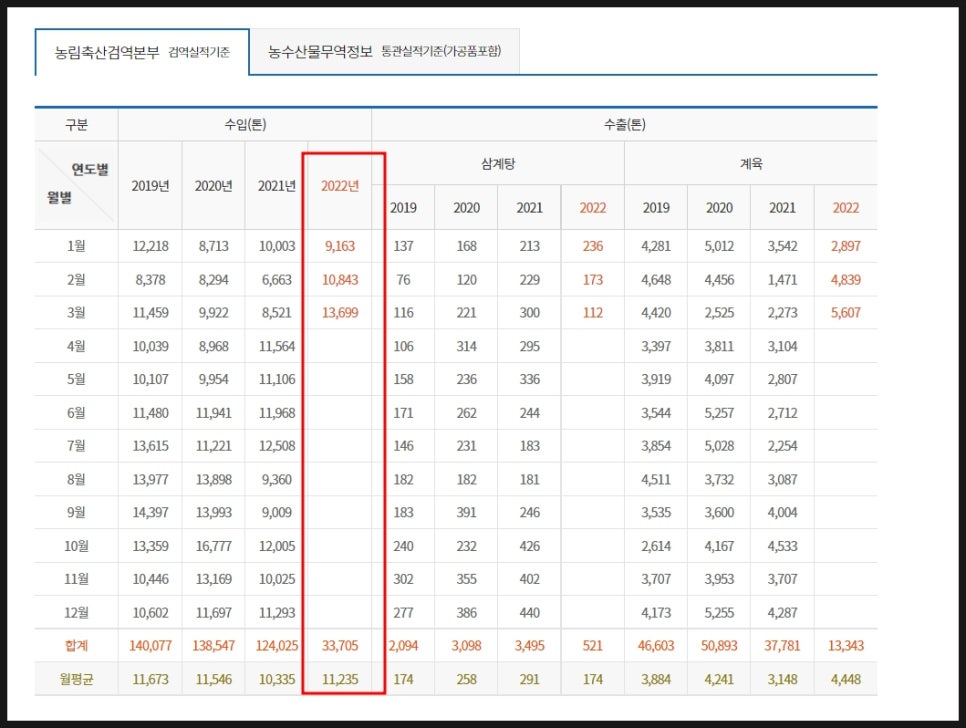
Task: Click the 월별 diagonal header label
Action: (59, 198)
